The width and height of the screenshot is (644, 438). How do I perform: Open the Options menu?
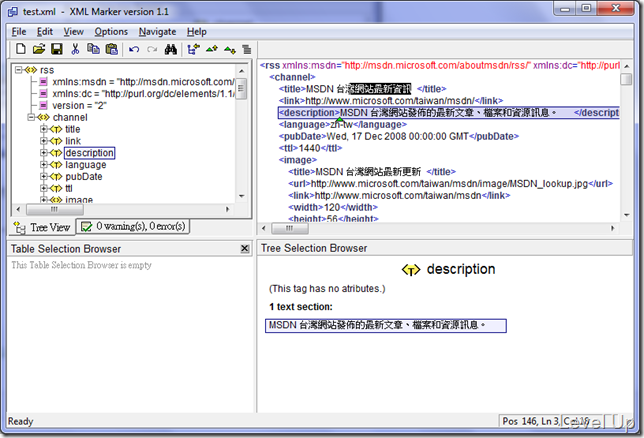coord(111,32)
